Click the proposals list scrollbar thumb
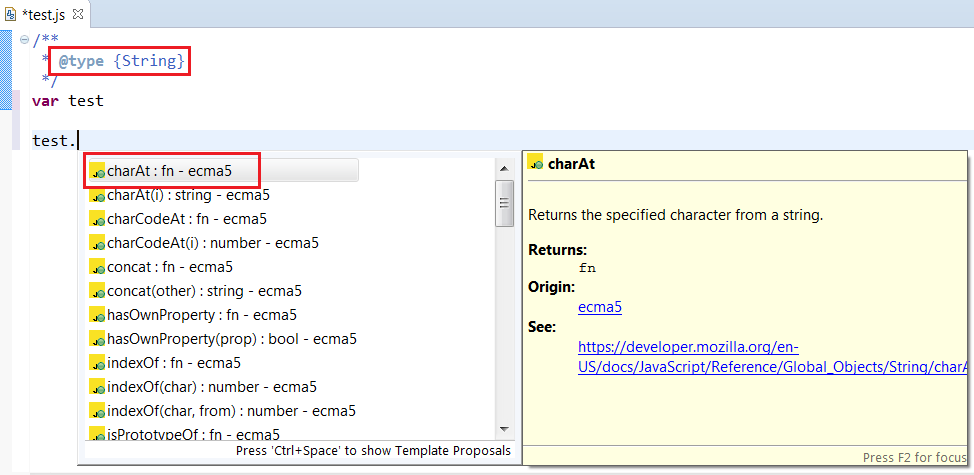This screenshot has width=974, height=475. coord(504,203)
